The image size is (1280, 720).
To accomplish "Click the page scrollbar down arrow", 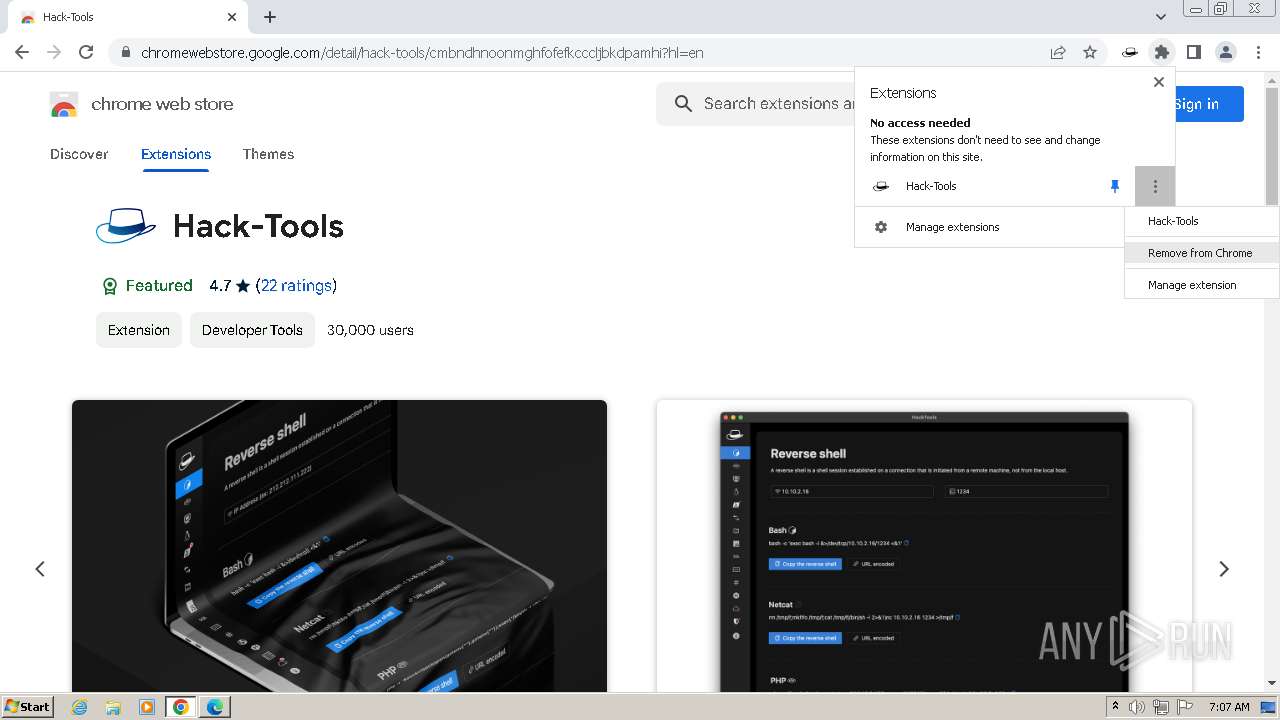I will pos(1272,683).
